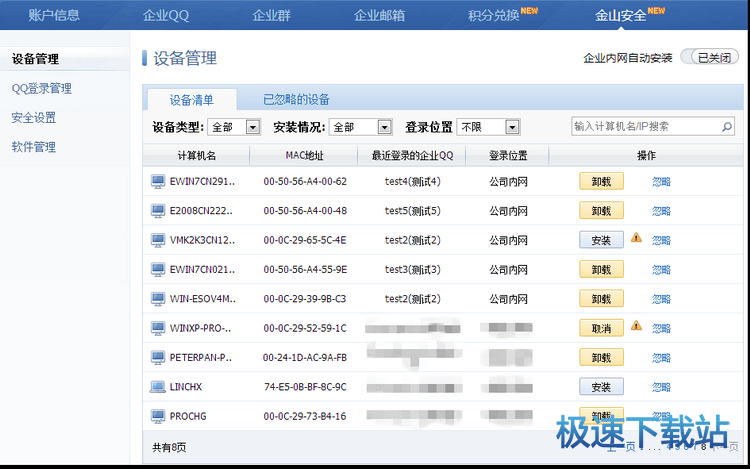
Task: Click laptop icon for LINCHX row
Action: pyautogui.click(x=158, y=387)
